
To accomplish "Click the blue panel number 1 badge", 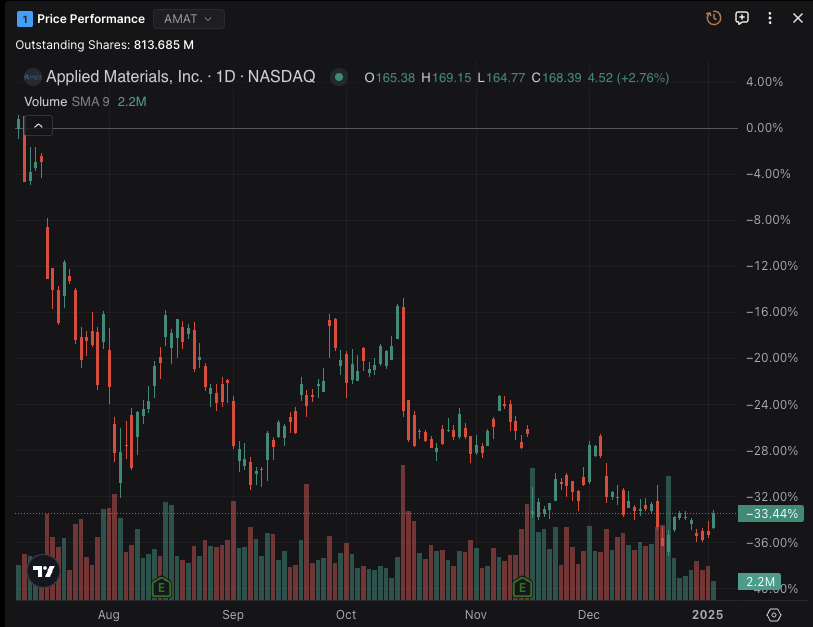I will 24,19.
